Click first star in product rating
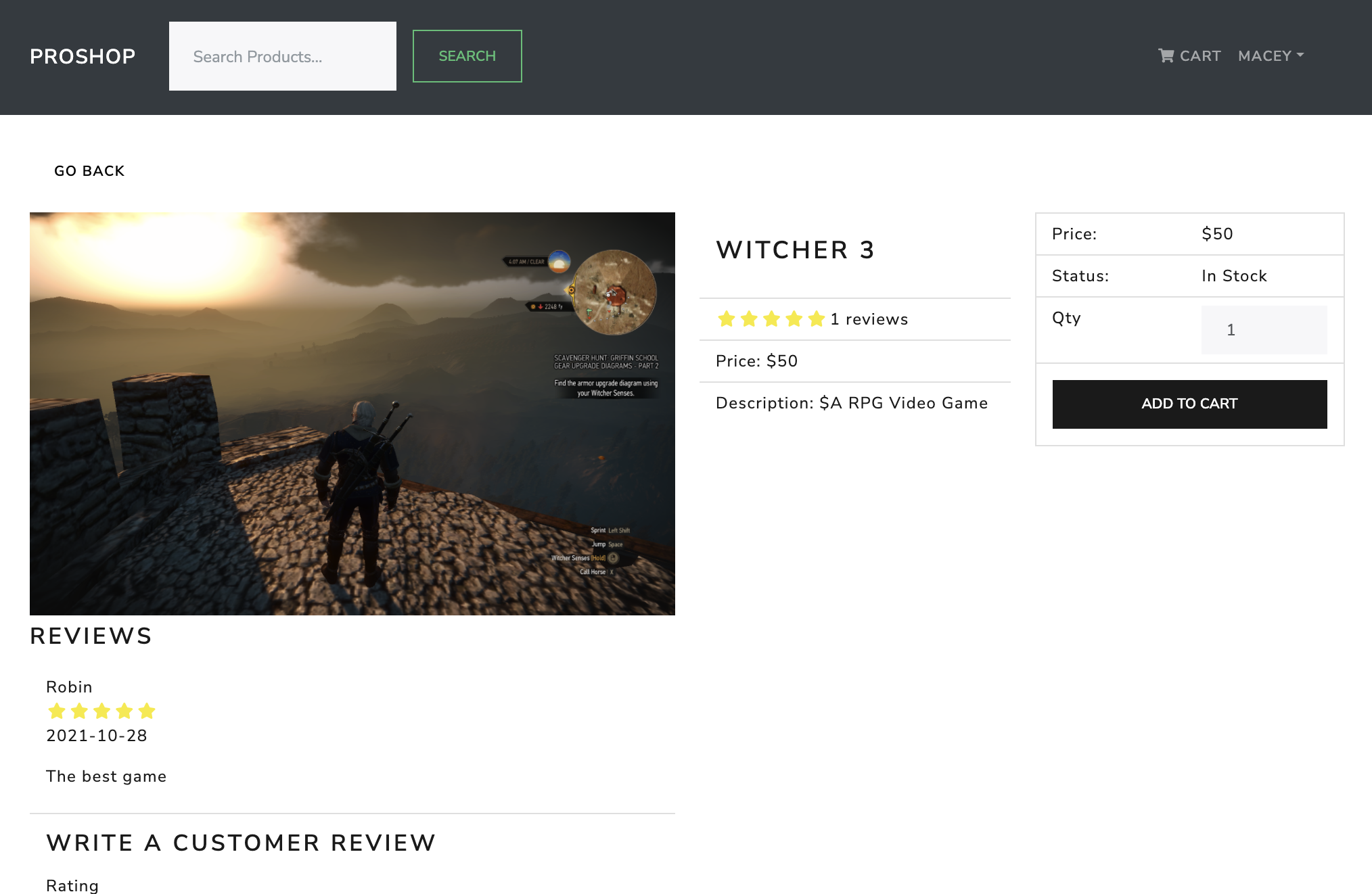The image size is (1372, 894). click(x=727, y=319)
